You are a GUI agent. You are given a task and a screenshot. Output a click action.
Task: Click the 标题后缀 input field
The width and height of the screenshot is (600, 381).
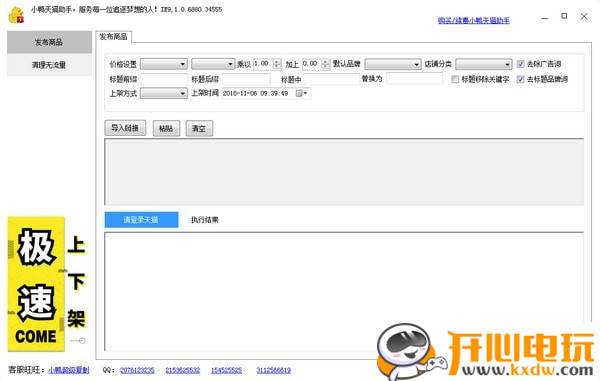point(246,79)
